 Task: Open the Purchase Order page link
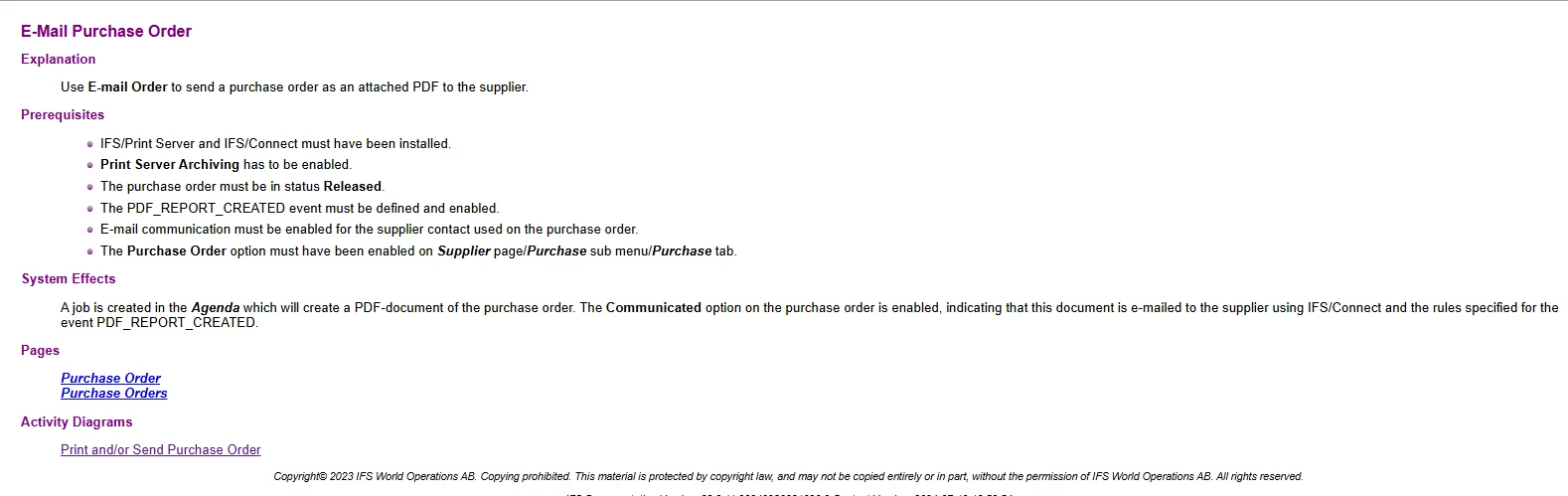pos(110,378)
